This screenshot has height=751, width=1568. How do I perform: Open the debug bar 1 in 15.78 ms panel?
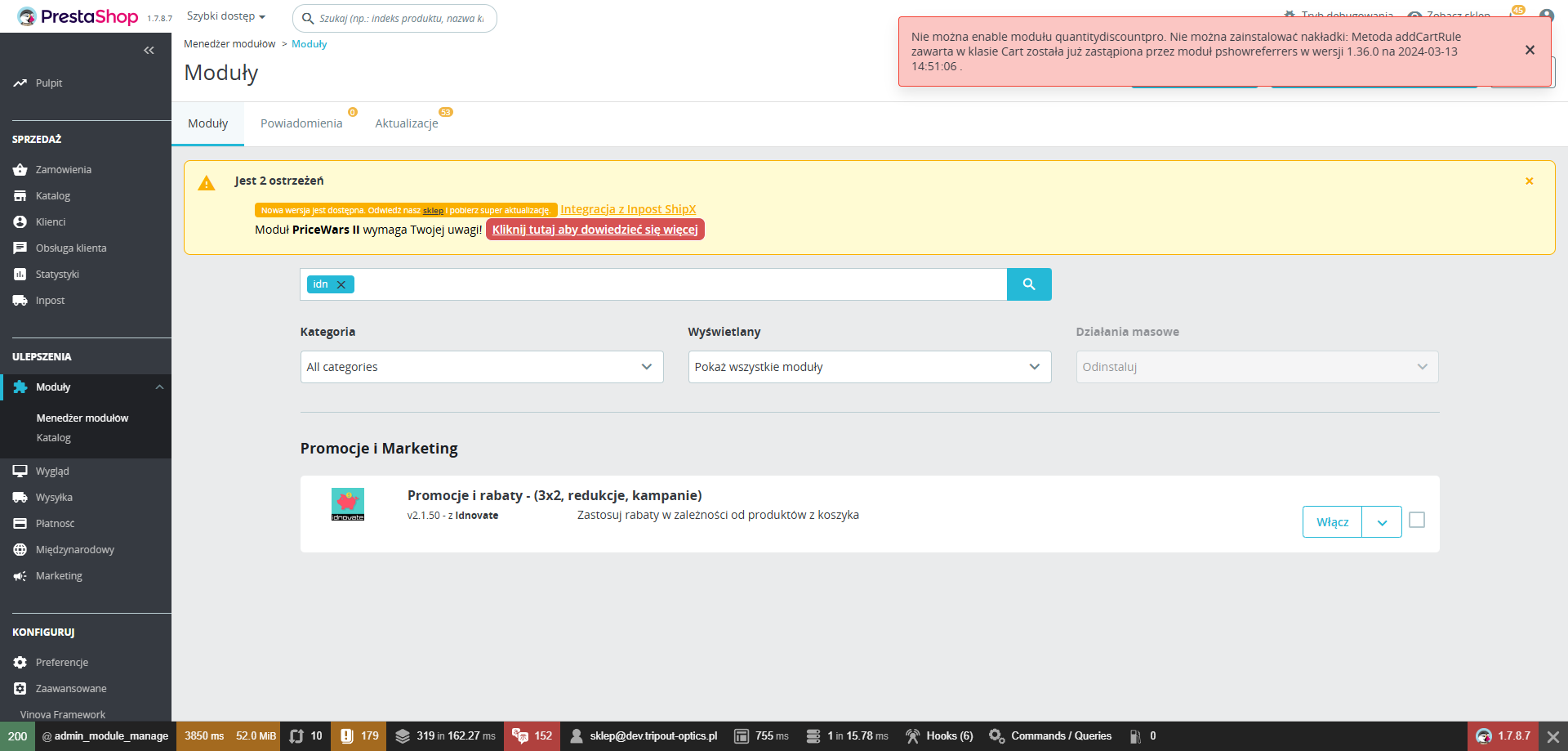pos(847,736)
